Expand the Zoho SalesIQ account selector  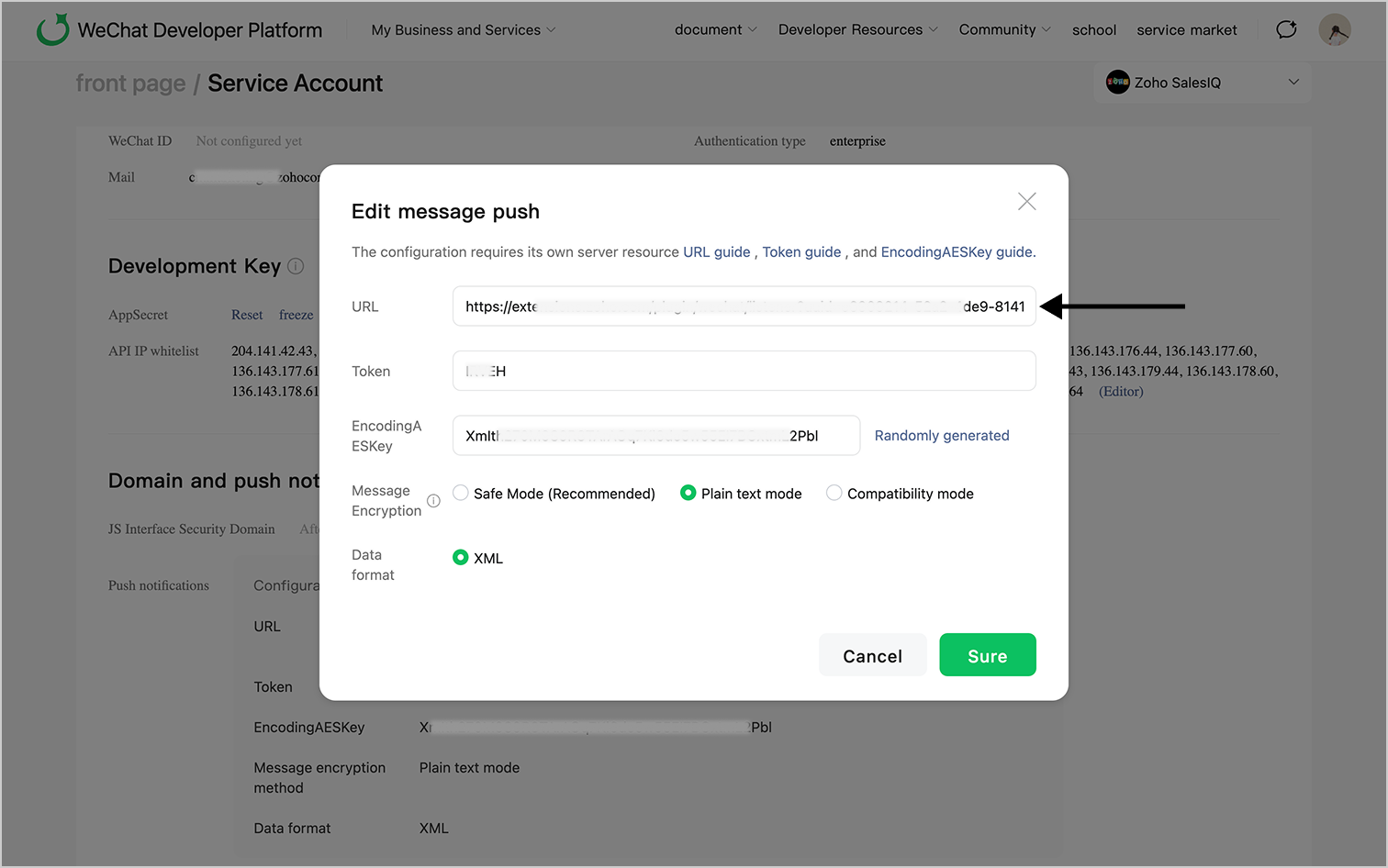[x=1293, y=83]
